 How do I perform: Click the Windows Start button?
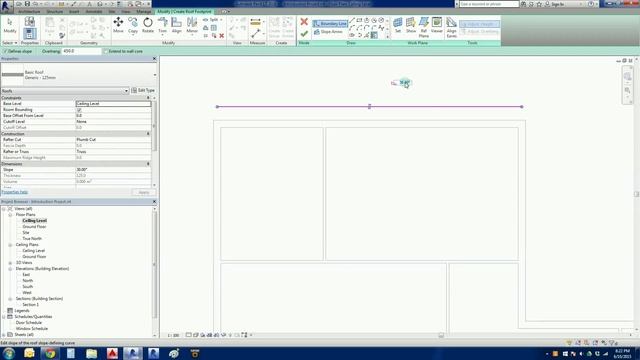pyautogui.click(x=9, y=353)
